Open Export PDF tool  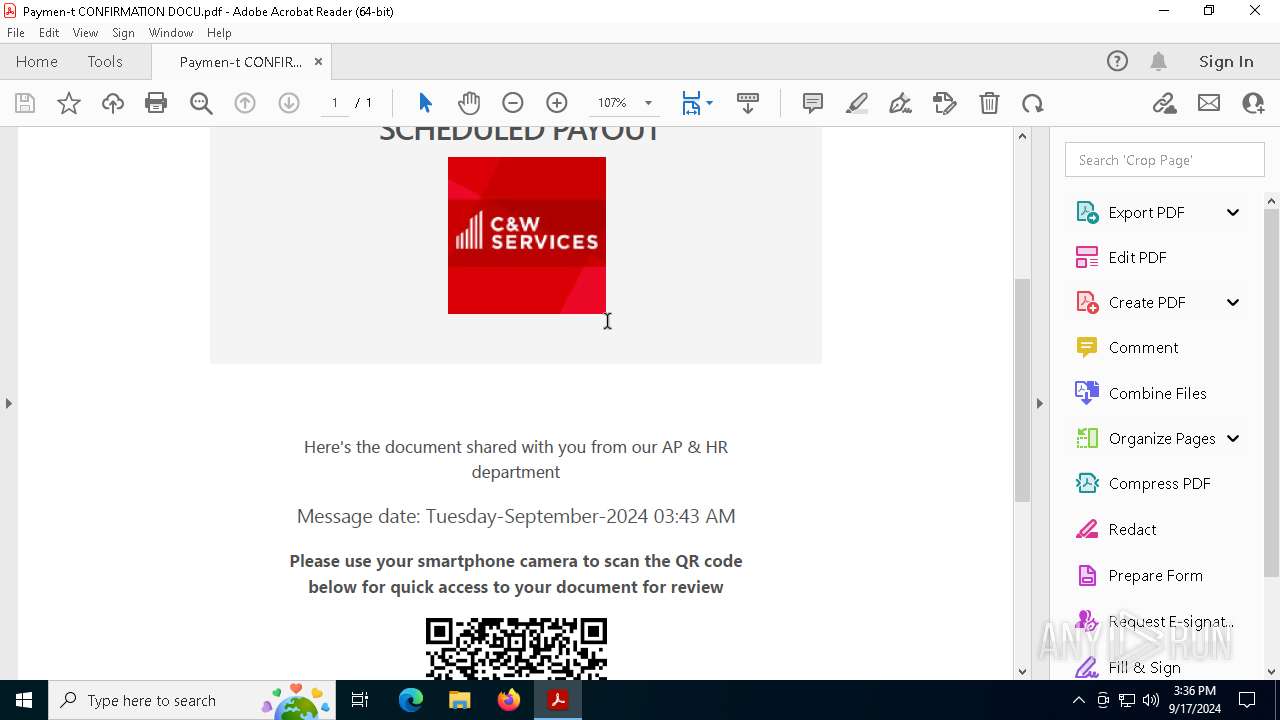pyautogui.click(x=1146, y=212)
